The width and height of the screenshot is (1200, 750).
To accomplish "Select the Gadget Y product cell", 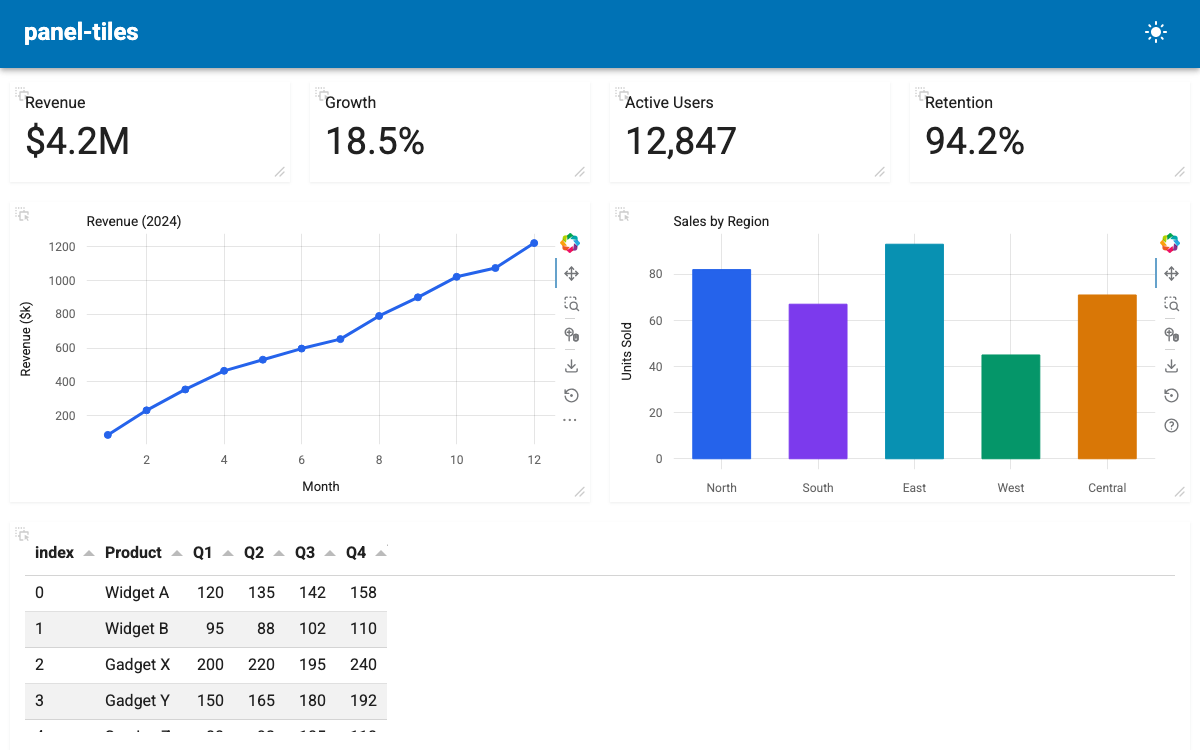I will pyautogui.click(x=138, y=701).
